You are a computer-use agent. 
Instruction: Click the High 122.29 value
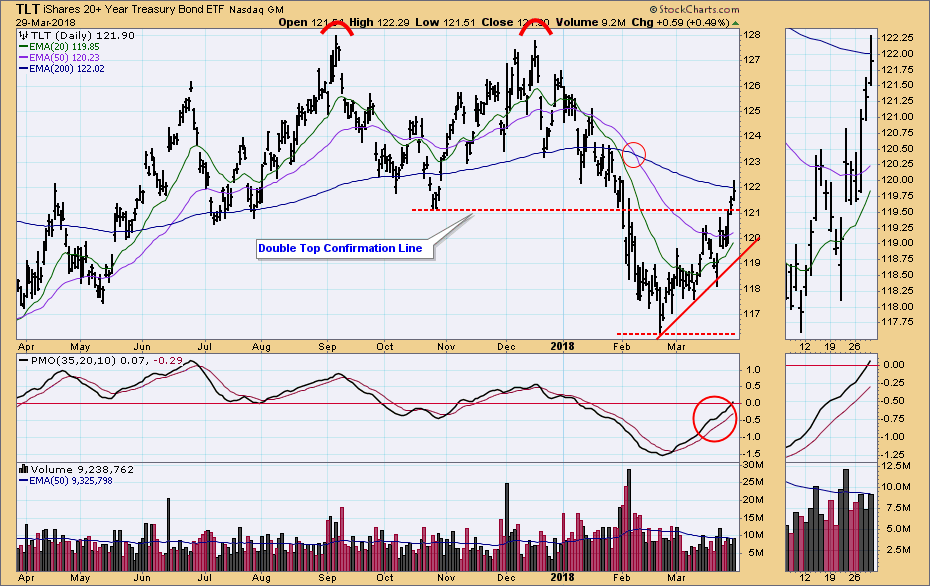(x=378, y=23)
